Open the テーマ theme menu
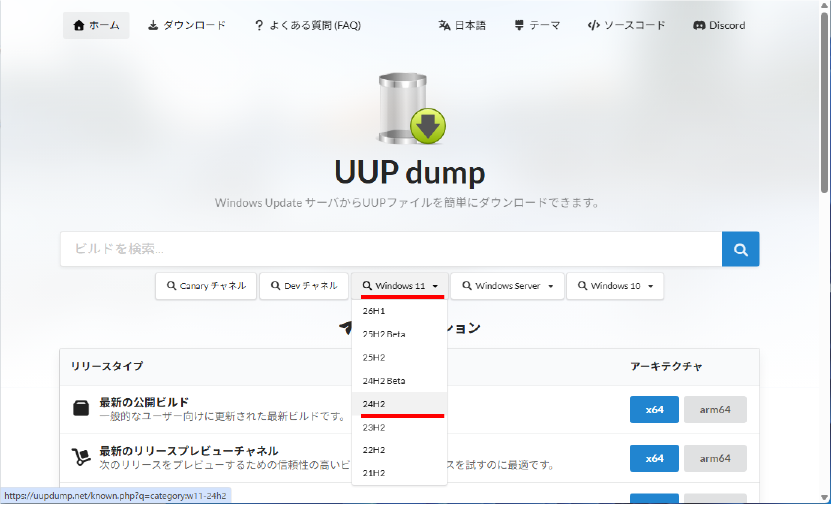Image resolution: width=833 pixels, height=506 pixels. click(537, 26)
